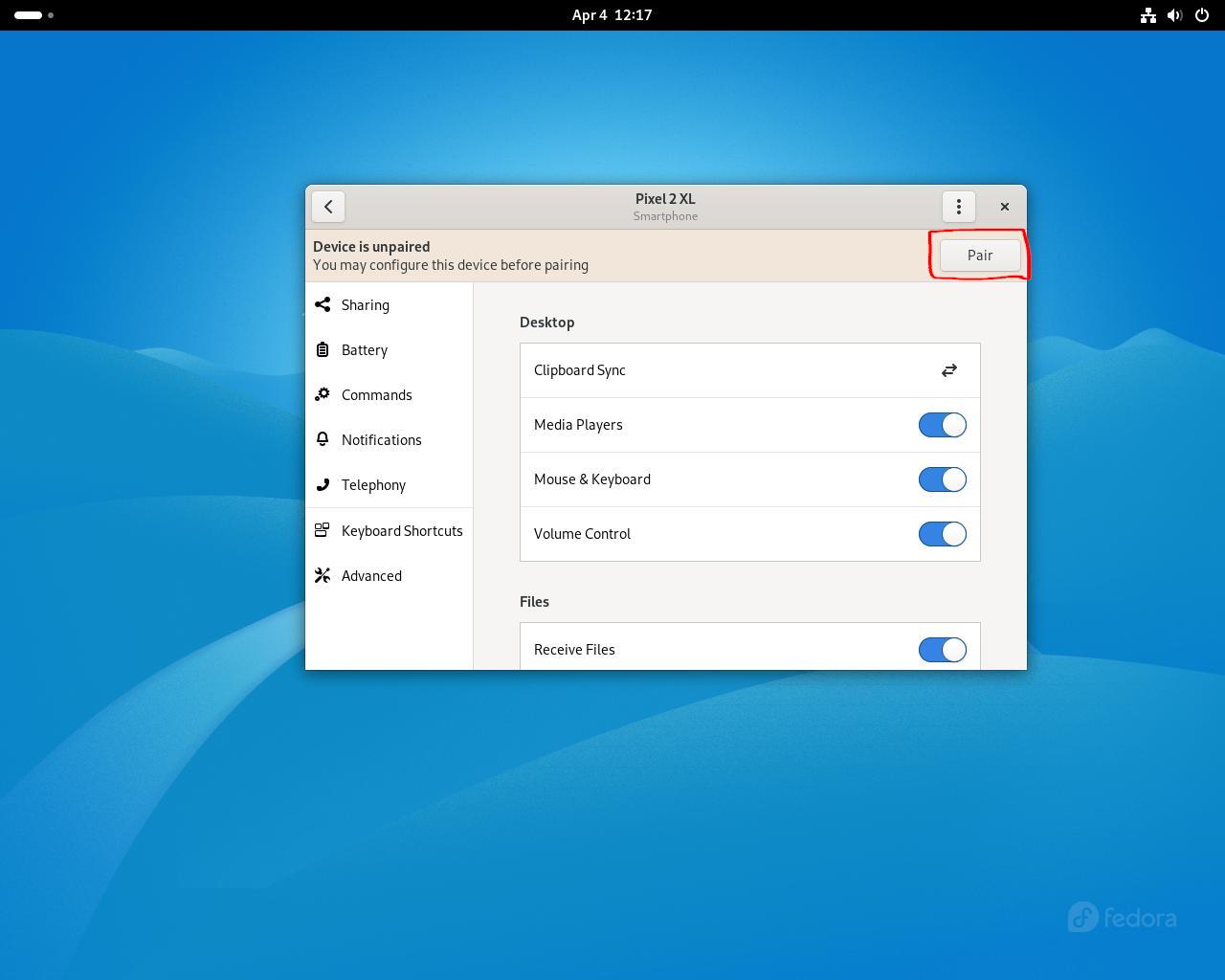Turn off Volume Control switch

pyautogui.click(x=943, y=534)
